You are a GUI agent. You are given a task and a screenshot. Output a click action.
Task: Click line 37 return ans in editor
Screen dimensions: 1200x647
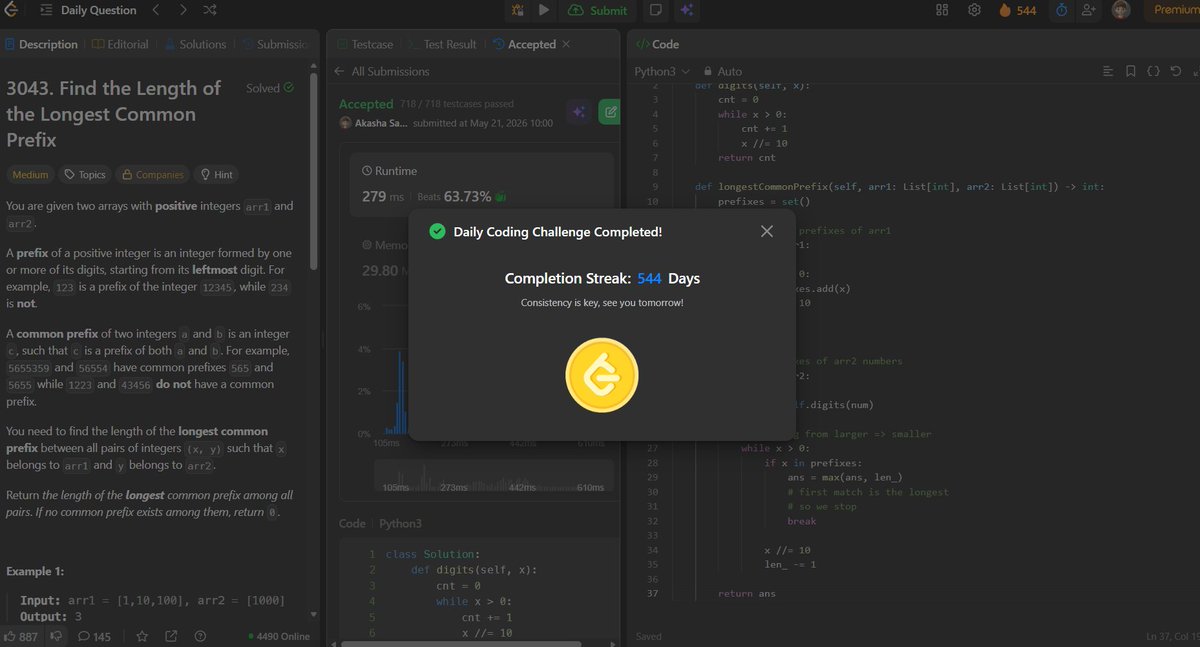(x=747, y=594)
